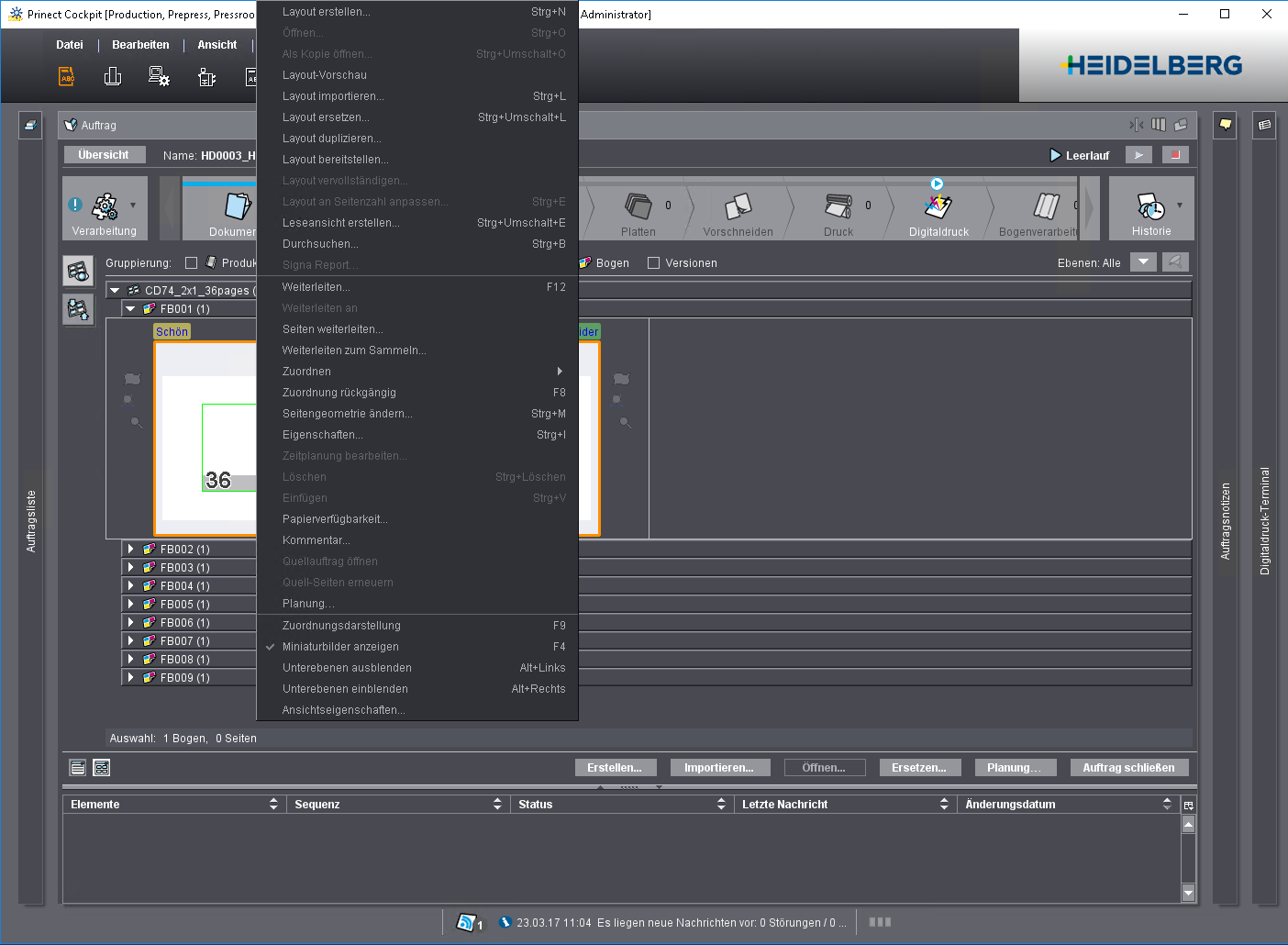
Task: Click the split-view icon in Auftrag header
Action: pyautogui.click(x=1137, y=125)
